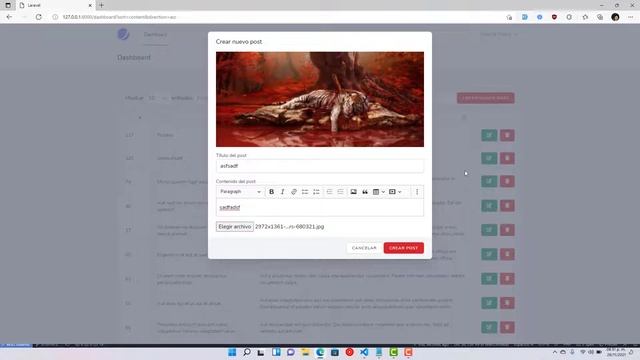Screen dimensions: 640x360
Task: Delete the last visible post row
Action: [x=507, y=327]
